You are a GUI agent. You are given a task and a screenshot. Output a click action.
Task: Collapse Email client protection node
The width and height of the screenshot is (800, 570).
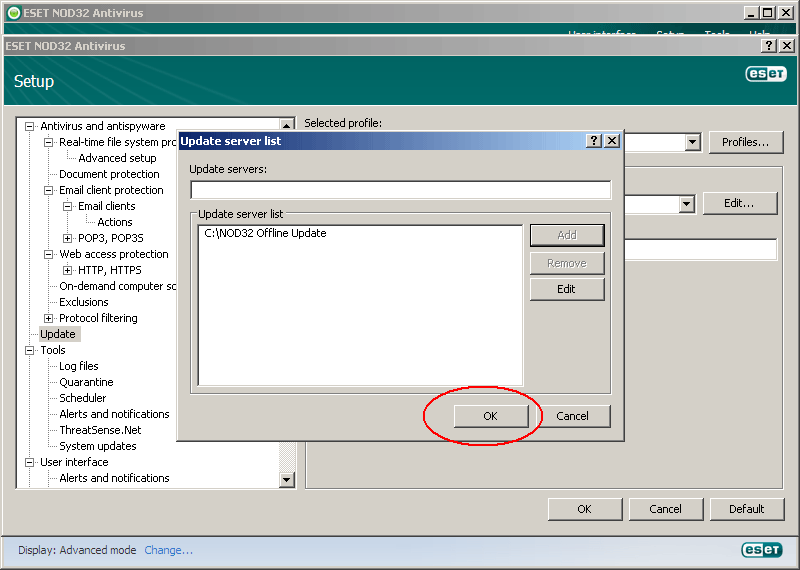coord(48,190)
